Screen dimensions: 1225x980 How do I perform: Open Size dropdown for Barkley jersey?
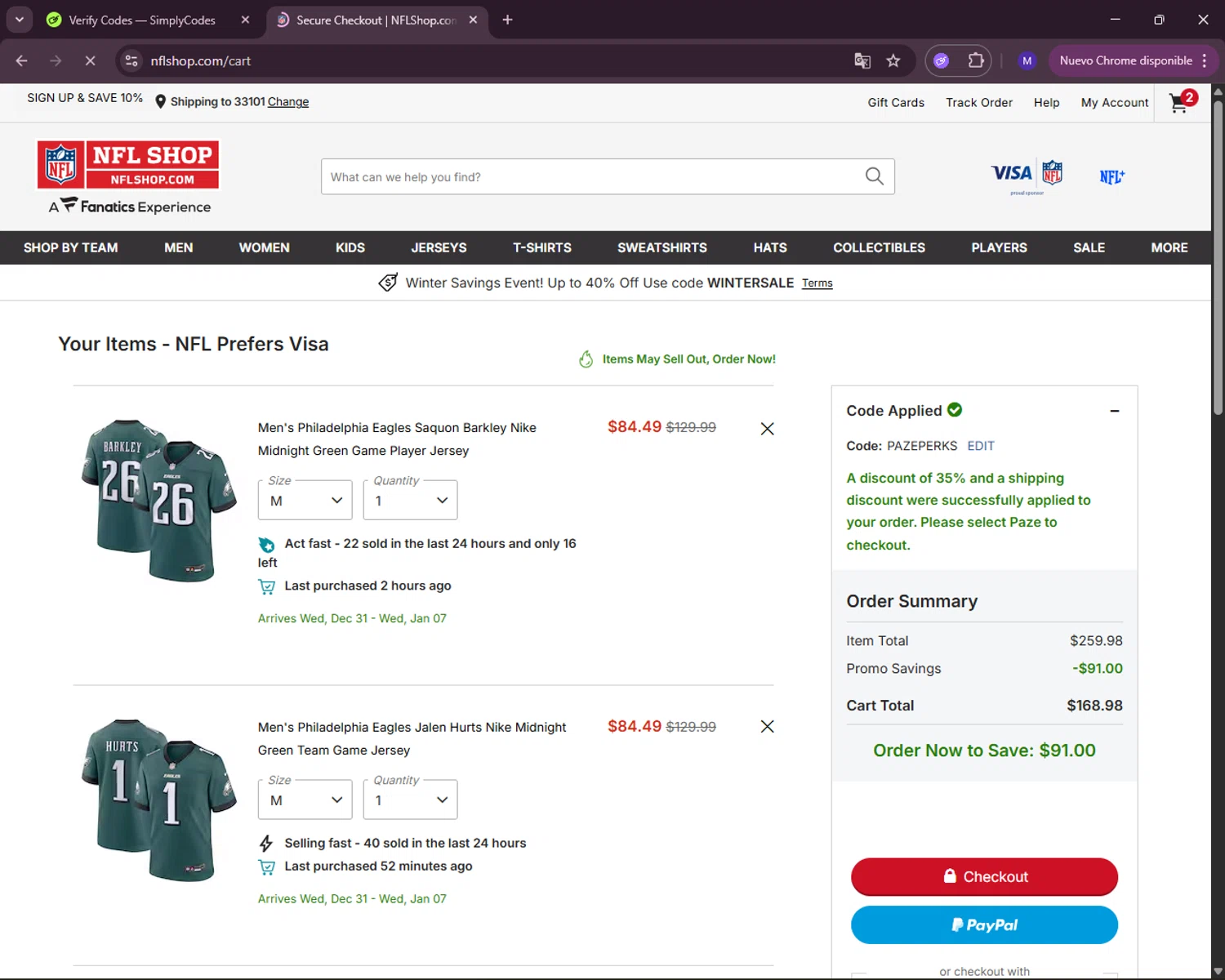(305, 500)
